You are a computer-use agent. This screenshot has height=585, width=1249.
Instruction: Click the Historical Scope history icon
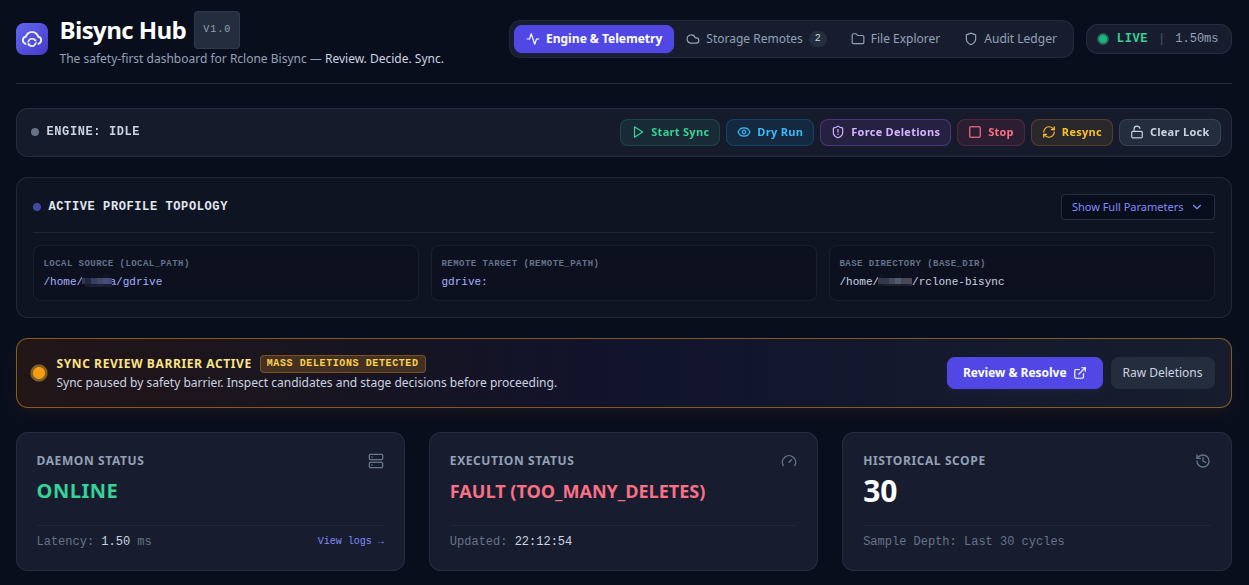tap(1203, 461)
